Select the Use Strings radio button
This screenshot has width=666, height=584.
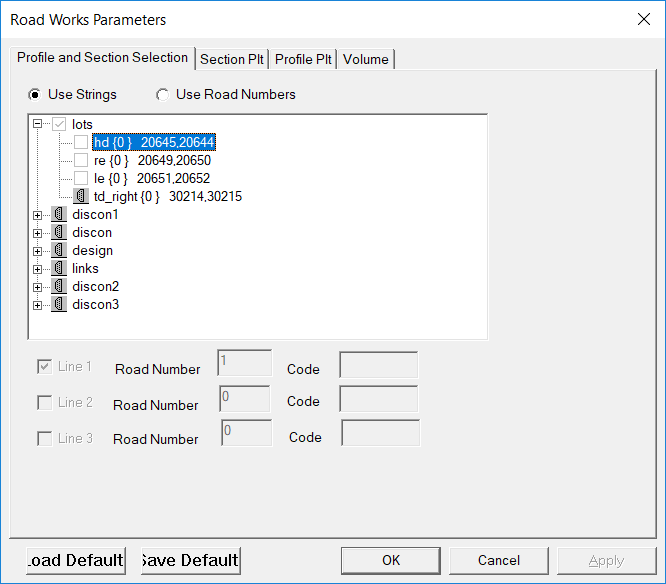(35, 95)
